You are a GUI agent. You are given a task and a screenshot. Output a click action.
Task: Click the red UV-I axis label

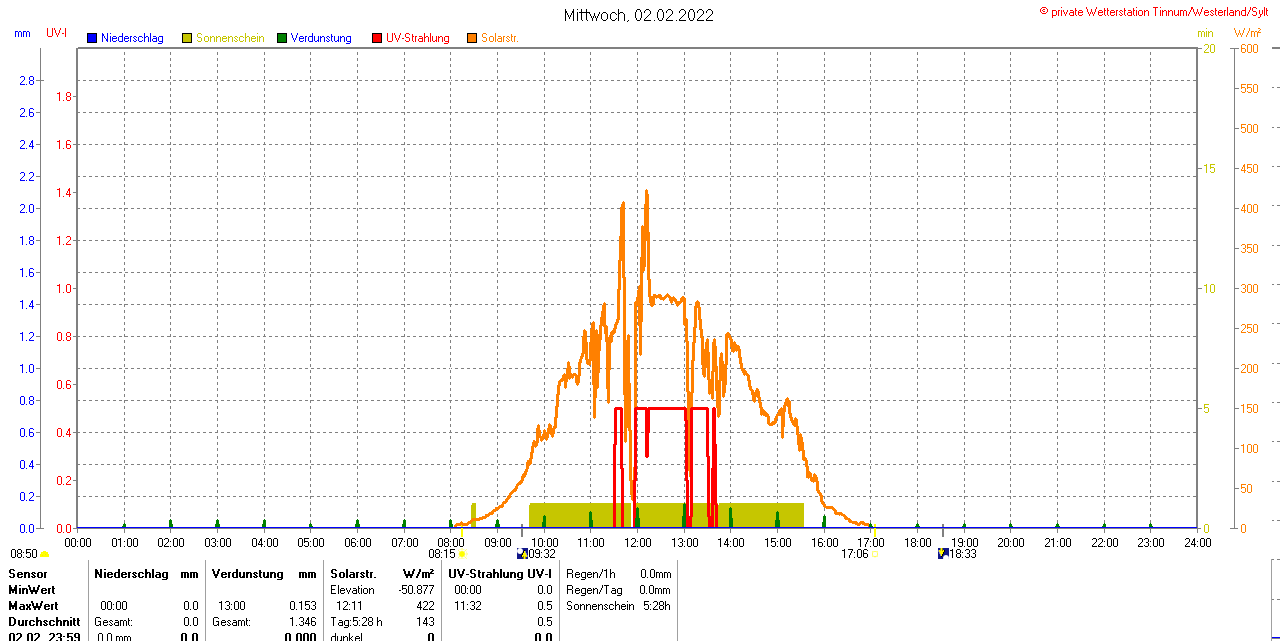pyautogui.click(x=56, y=33)
